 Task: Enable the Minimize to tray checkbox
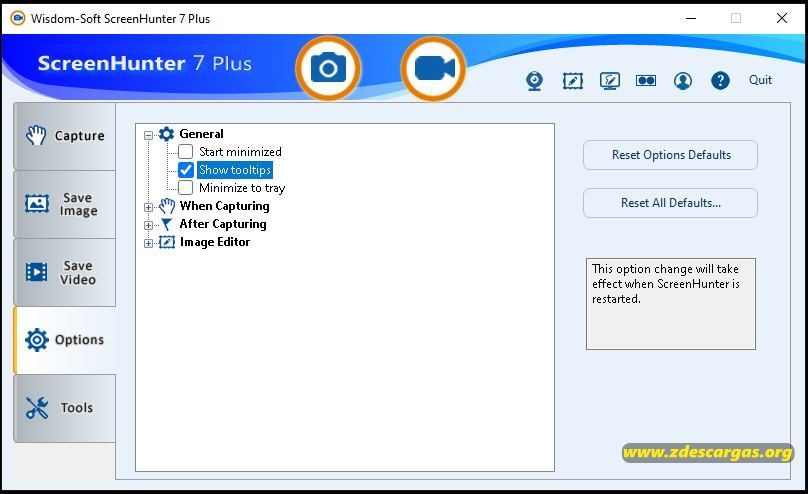coord(186,188)
